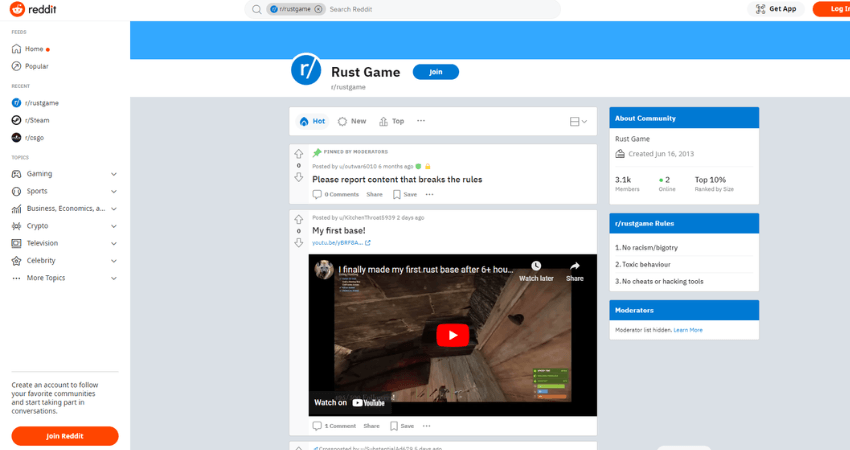This screenshot has width=850, height=450.
Task: Open comments on pinned post
Action: tap(336, 195)
